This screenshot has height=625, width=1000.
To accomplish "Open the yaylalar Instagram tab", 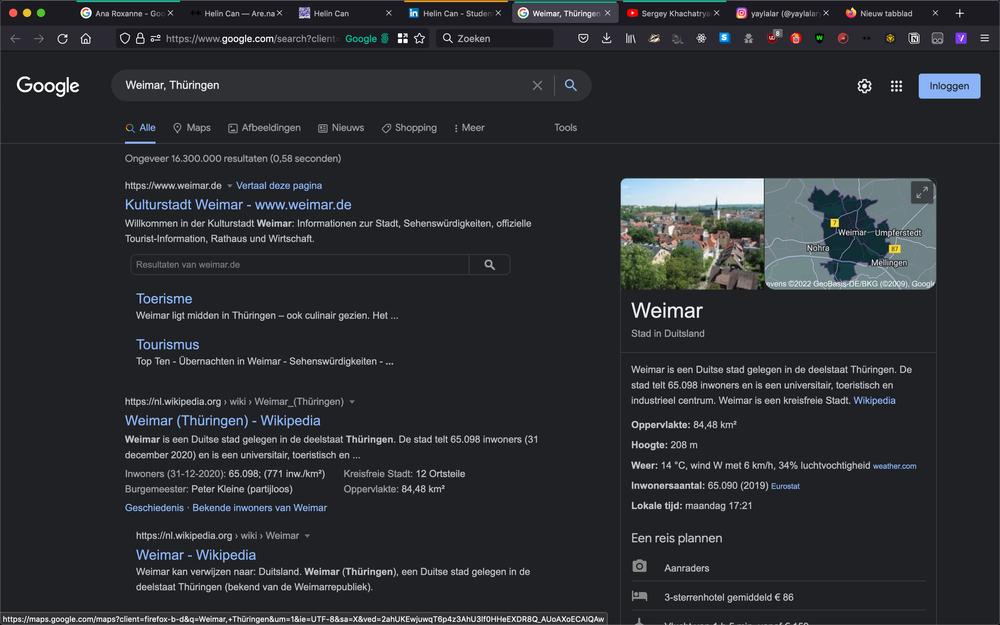I will 782,13.
